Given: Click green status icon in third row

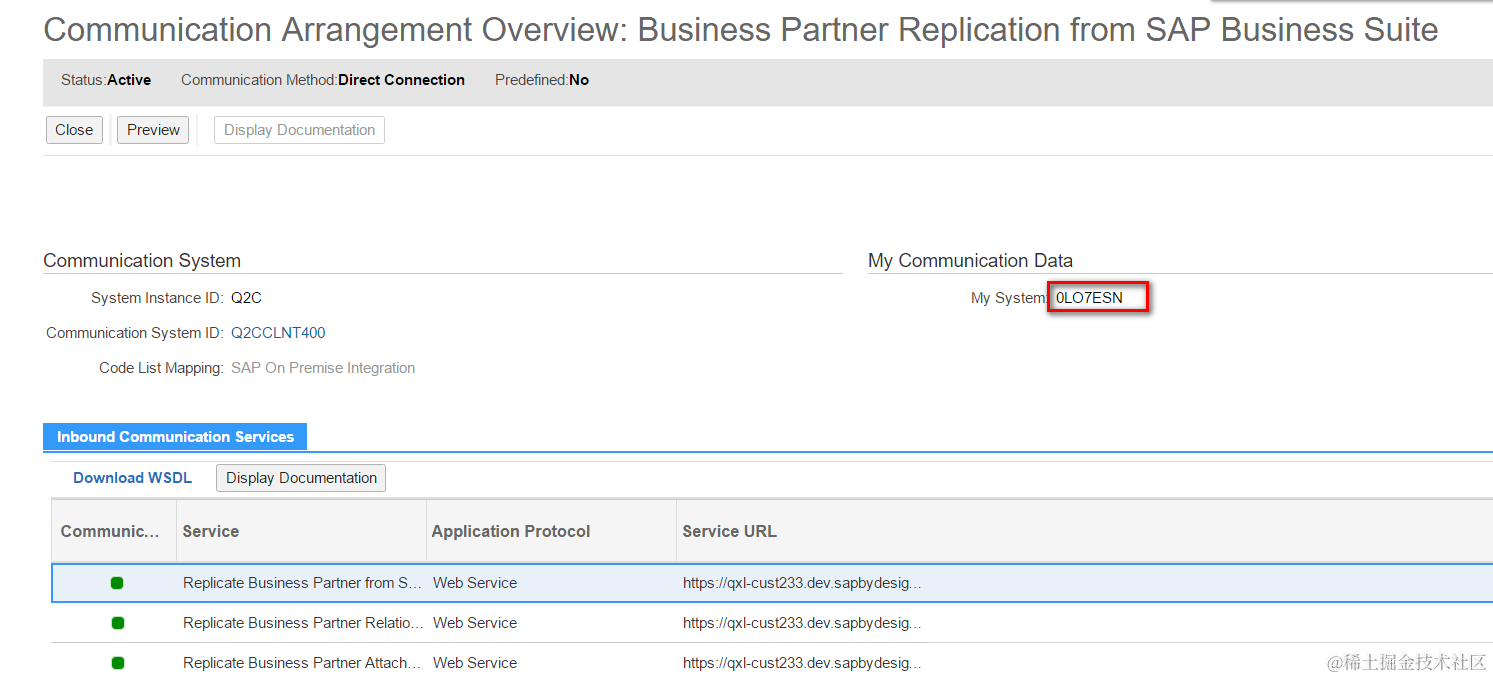Looking at the screenshot, I should pos(117,662).
